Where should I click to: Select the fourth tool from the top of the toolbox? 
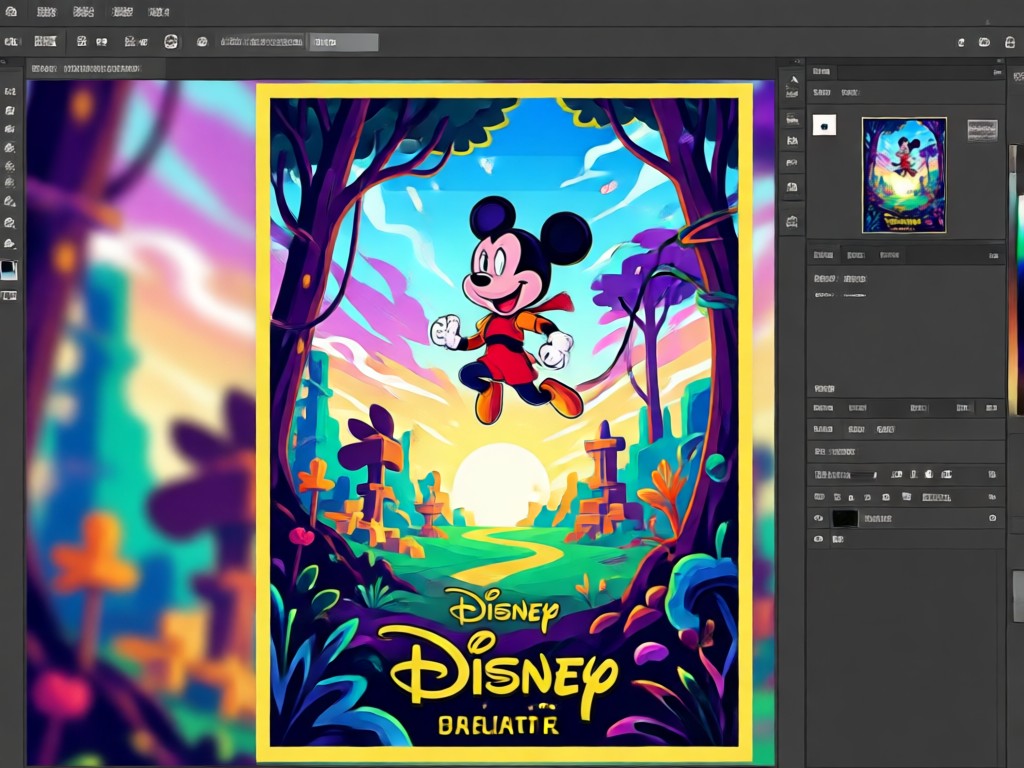click(x=10, y=148)
